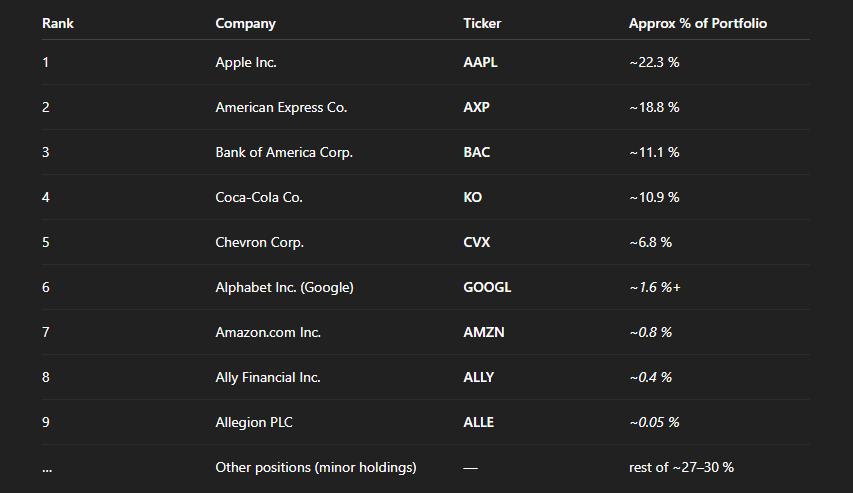Select the Coca-Cola Co. cell
Image resolution: width=853 pixels, height=493 pixels.
pyautogui.click(x=259, y=197)
